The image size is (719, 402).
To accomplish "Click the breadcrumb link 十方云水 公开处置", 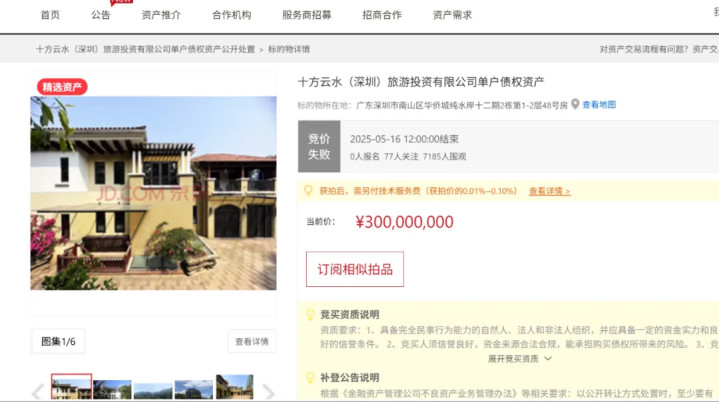I will [145, 49].
